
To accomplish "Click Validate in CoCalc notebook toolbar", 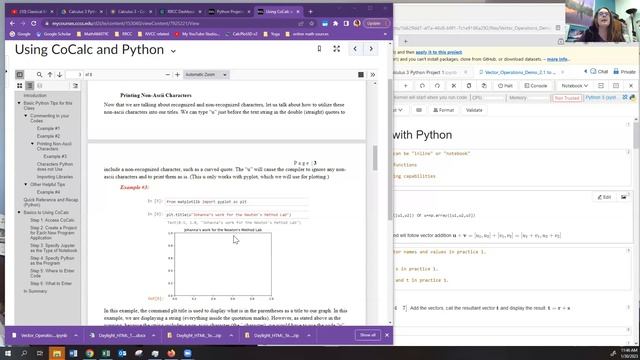I will pos(474,110).
